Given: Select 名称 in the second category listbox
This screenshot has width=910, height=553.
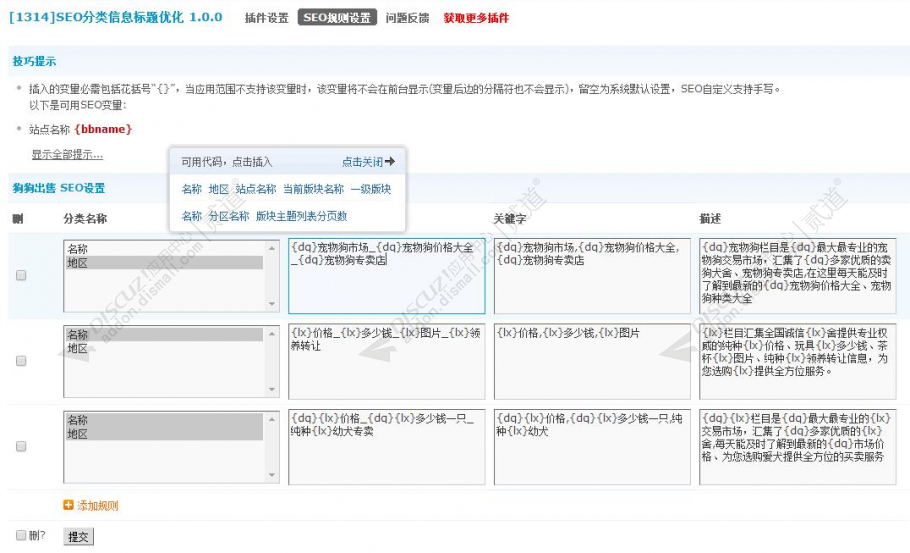Looking at the screenshot, I should tap(78, 334).
